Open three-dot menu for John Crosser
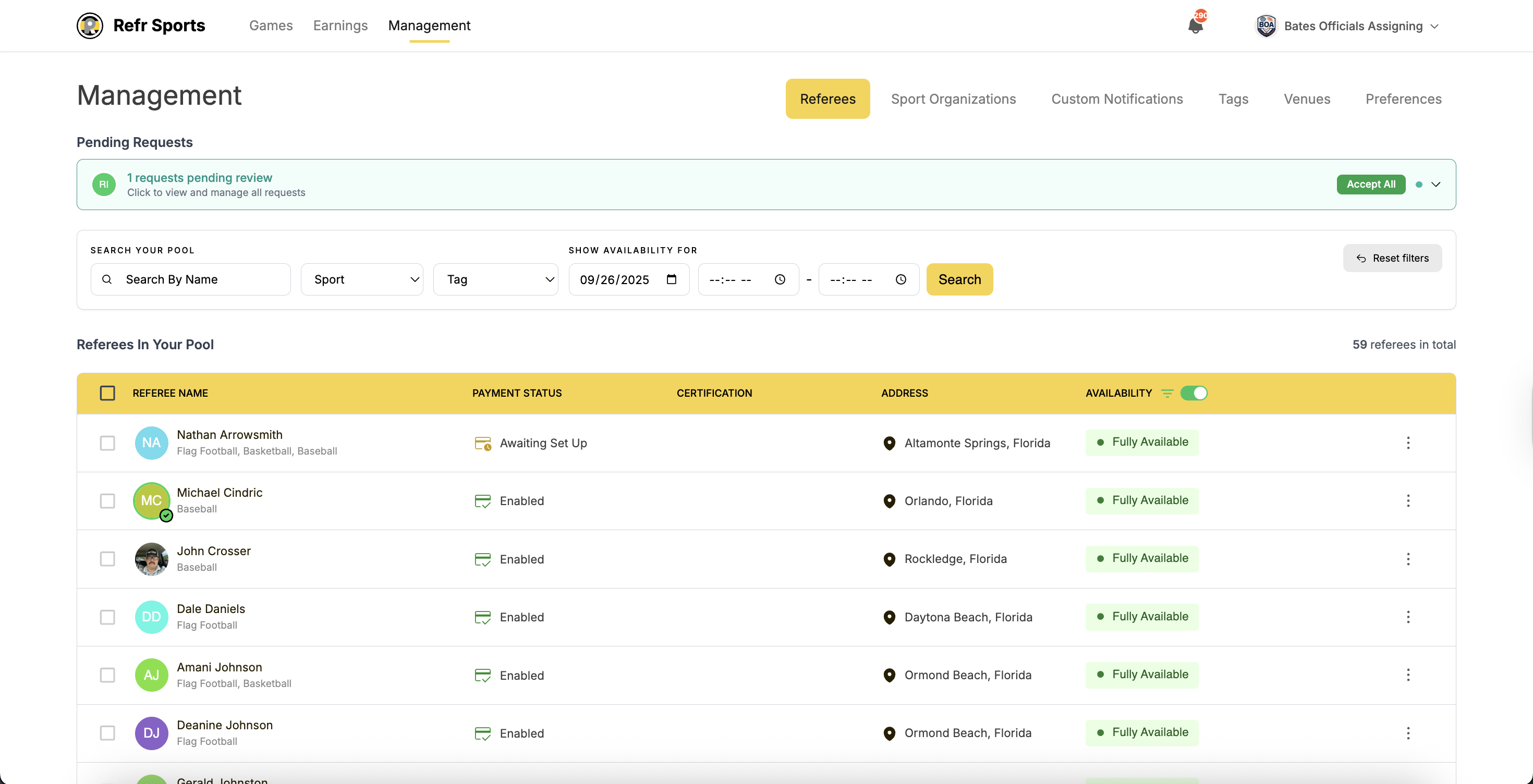The width and height of the screenshot is (1533, 784). [1408, 559]
